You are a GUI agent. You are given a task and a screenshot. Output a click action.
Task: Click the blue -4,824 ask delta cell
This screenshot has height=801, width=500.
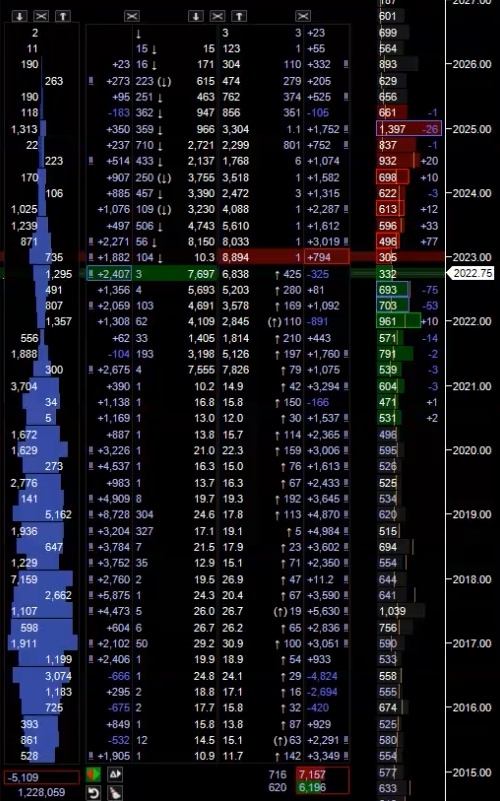(322, 676)
